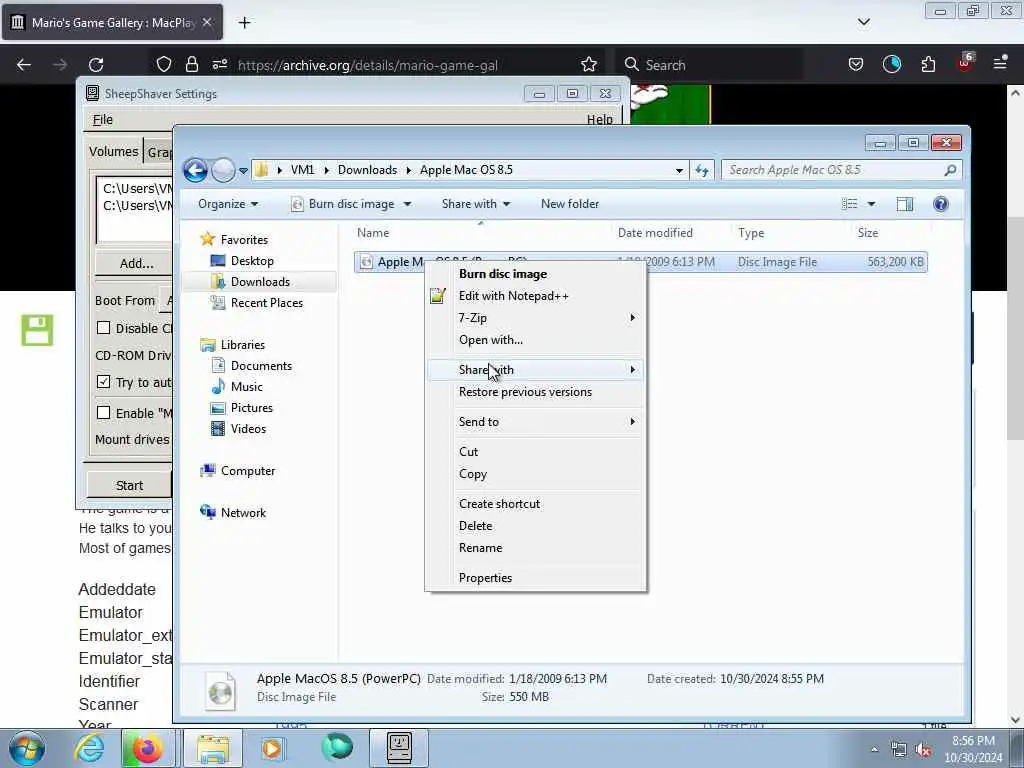
Task: Choose Cut in context menu
Action: [536, 452]
